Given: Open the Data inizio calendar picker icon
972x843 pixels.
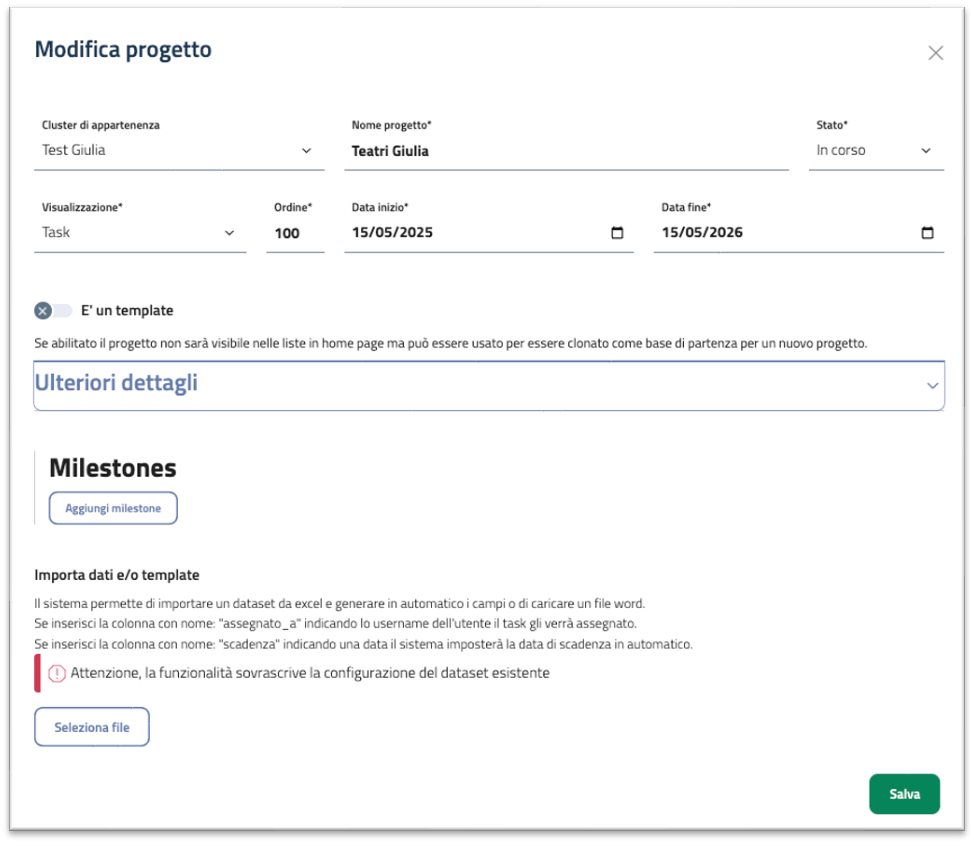Looking at the screenshot, I should pyautogui.click(x=617, y=232).
